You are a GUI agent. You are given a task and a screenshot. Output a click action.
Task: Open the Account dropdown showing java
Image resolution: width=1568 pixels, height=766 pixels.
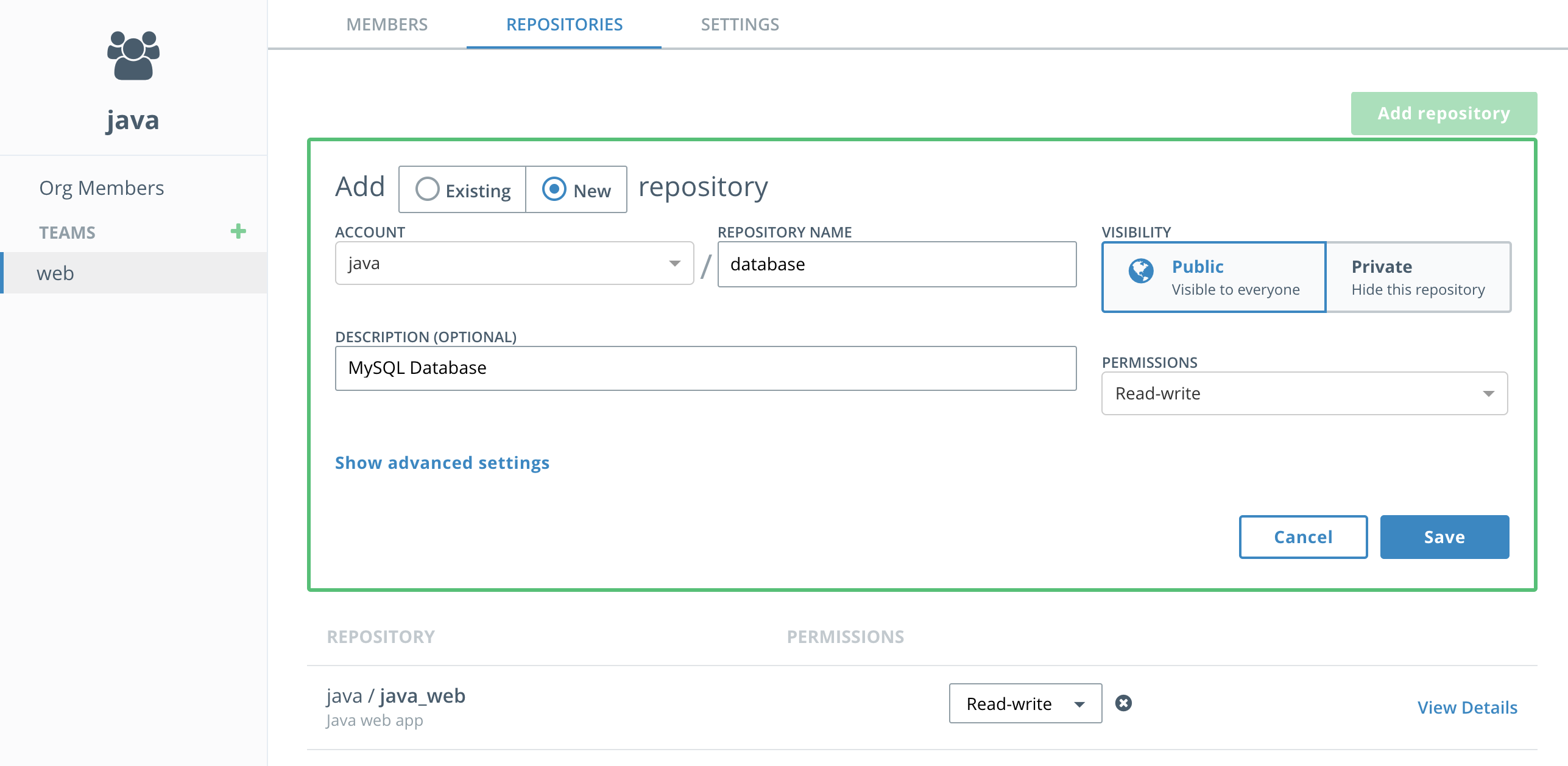pyautogui.click(x=514, y=264)
